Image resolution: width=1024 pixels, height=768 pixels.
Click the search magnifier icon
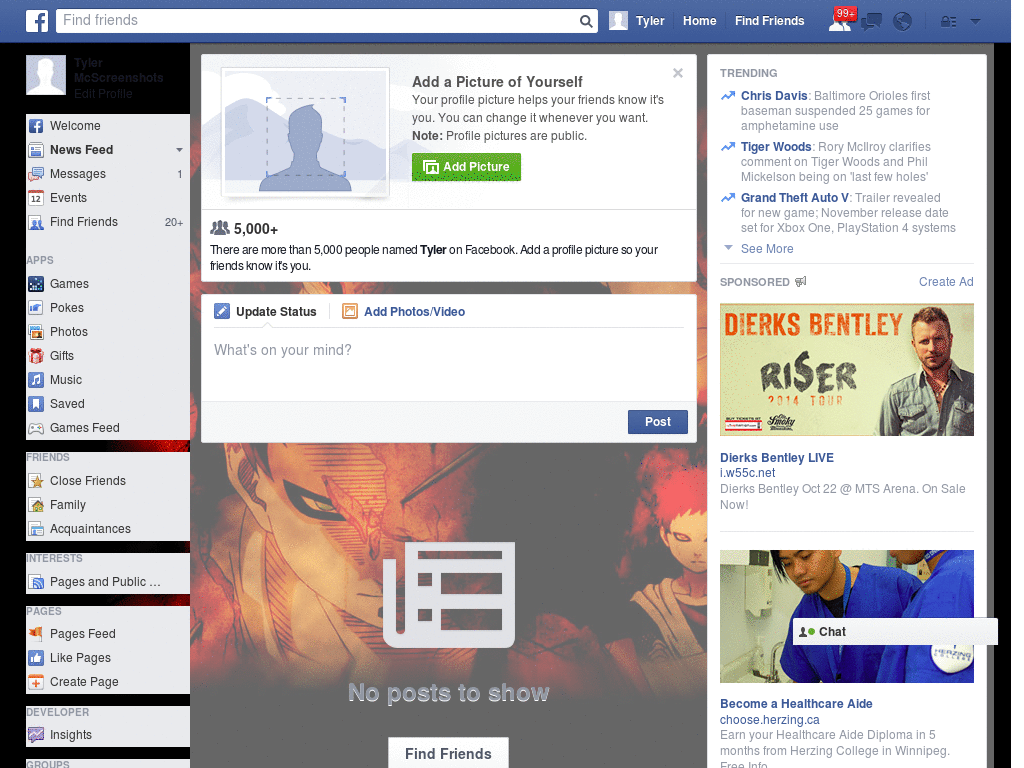coord(586,21)
